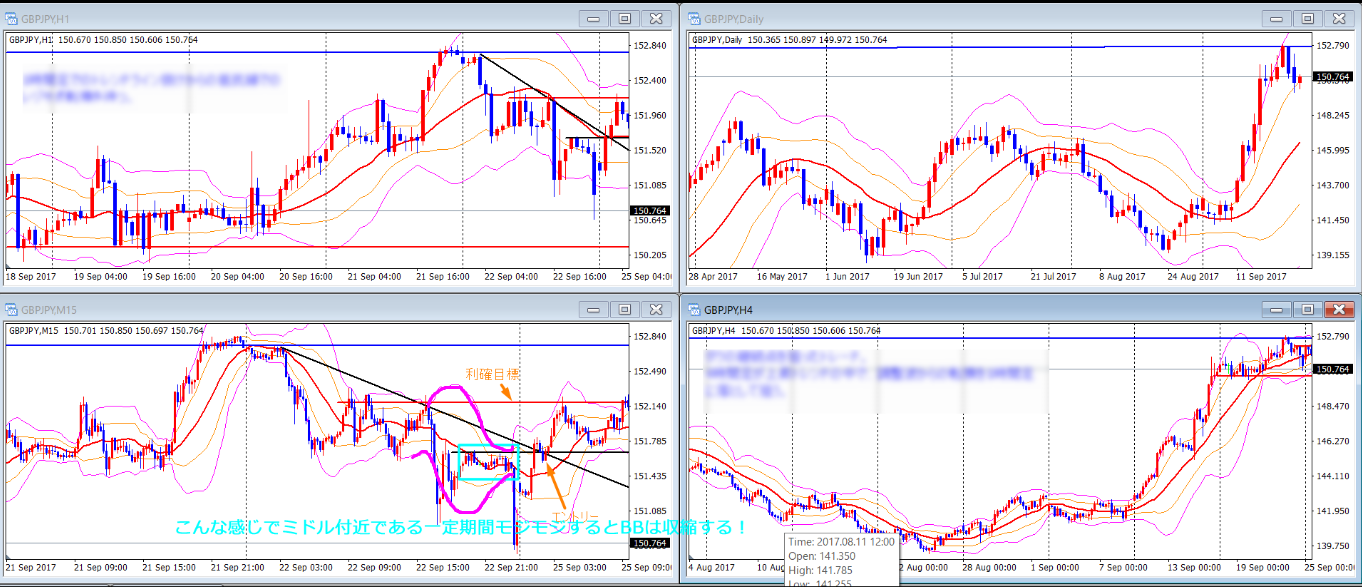This screenshot has height=587, width=1362.
Task: Select bottom red horizontal line on H1 chart
Action: (x=300, y=246)
